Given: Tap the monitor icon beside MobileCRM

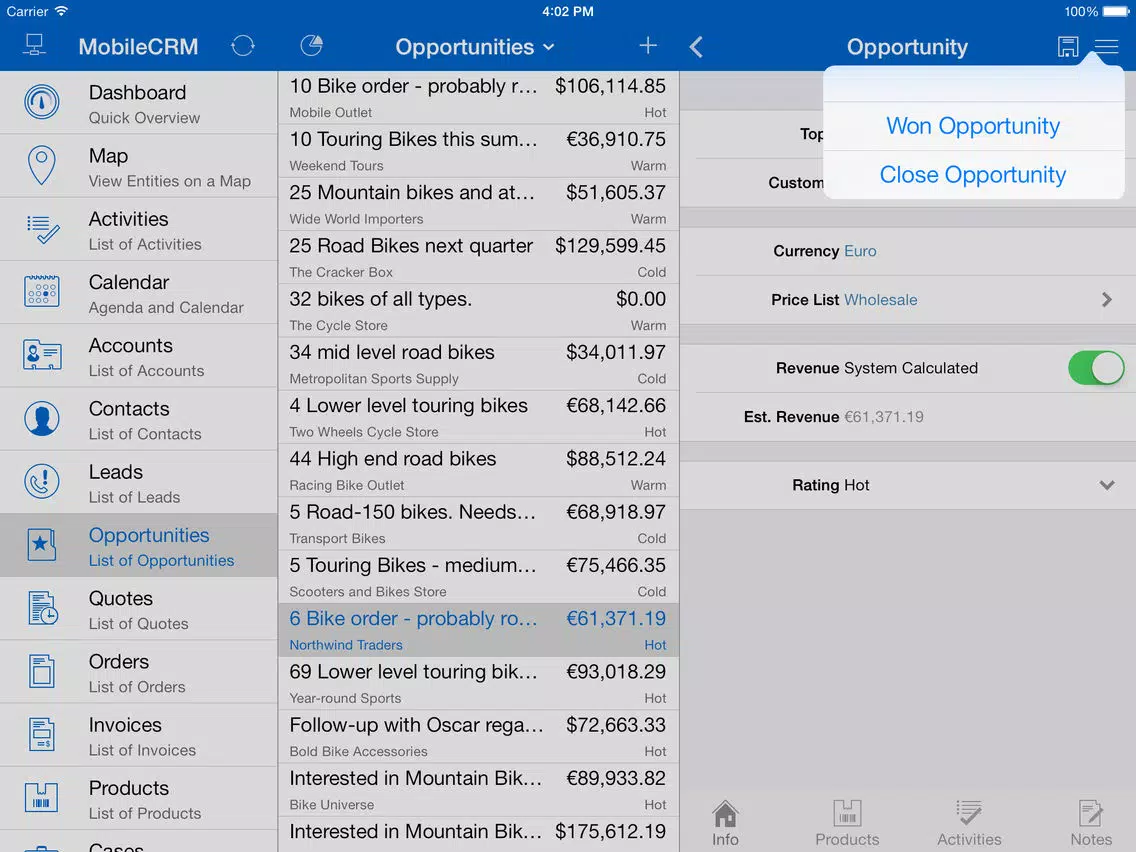Looking at the screenshot, I should click(34, 46).
